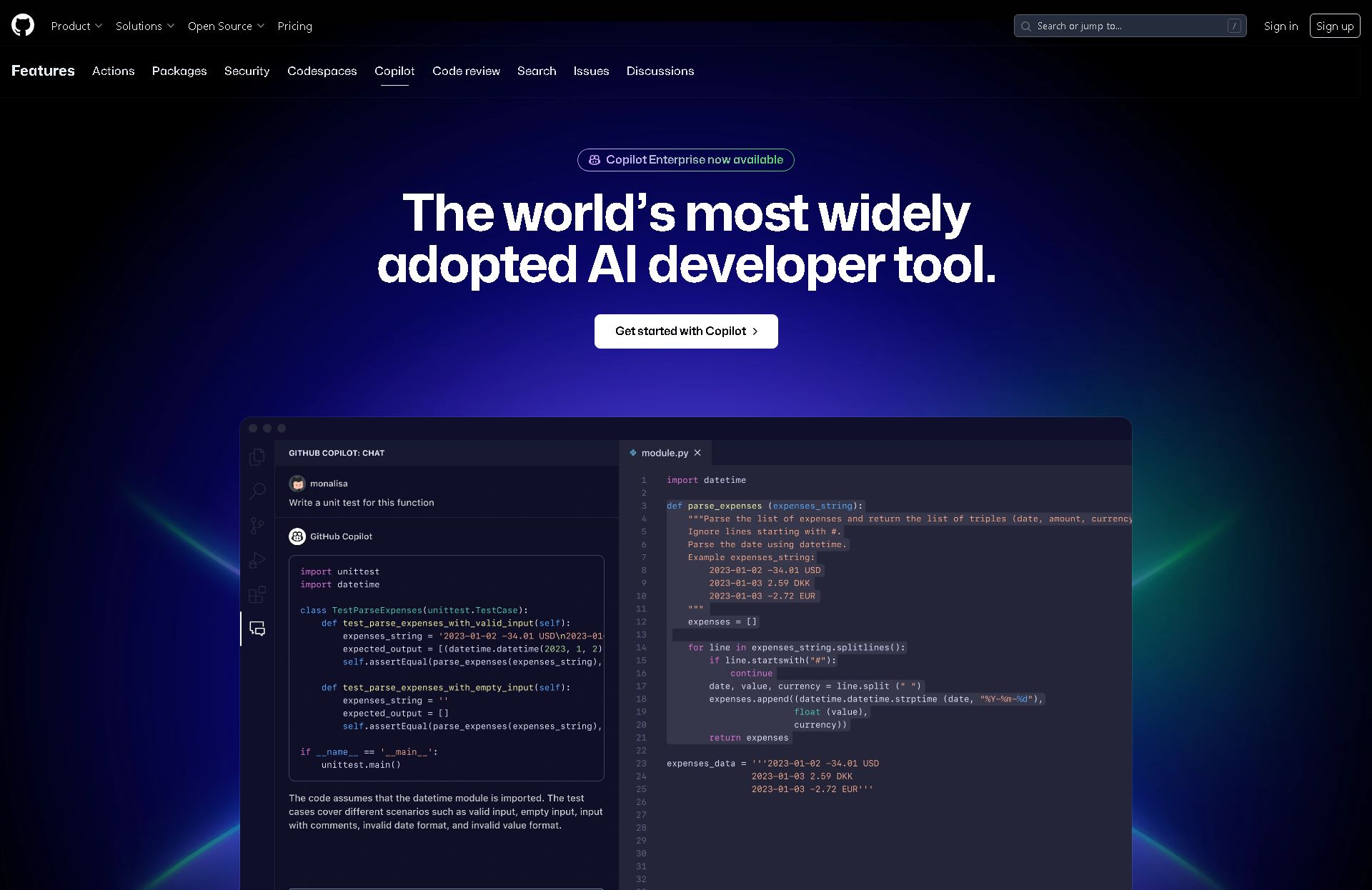The height and width of the screenshot is (890, 1372).
Task: Click the 'def parse_expenses' line in editor
Action: coord(765,506)
